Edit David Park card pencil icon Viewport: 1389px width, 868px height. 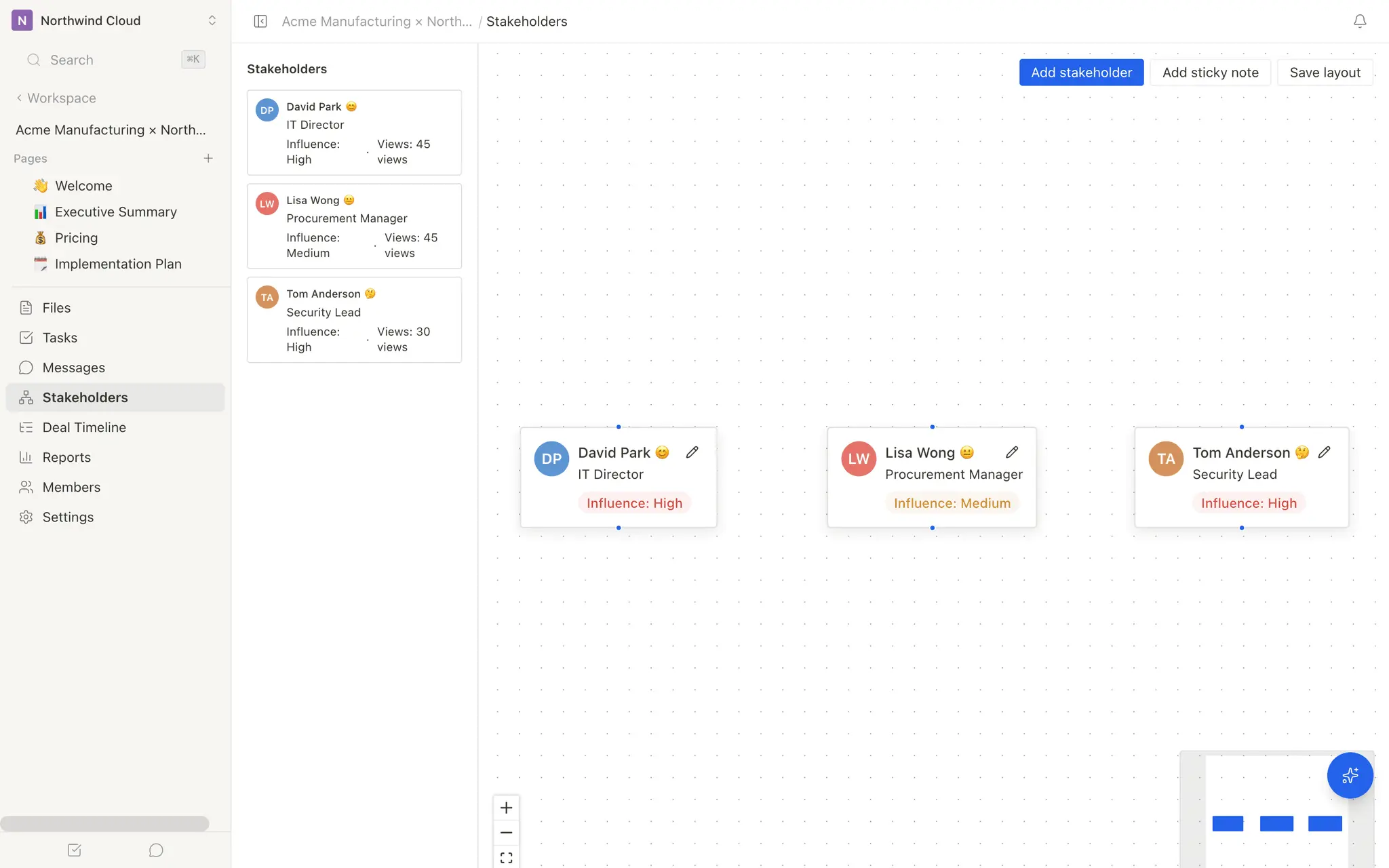point(692,452)
